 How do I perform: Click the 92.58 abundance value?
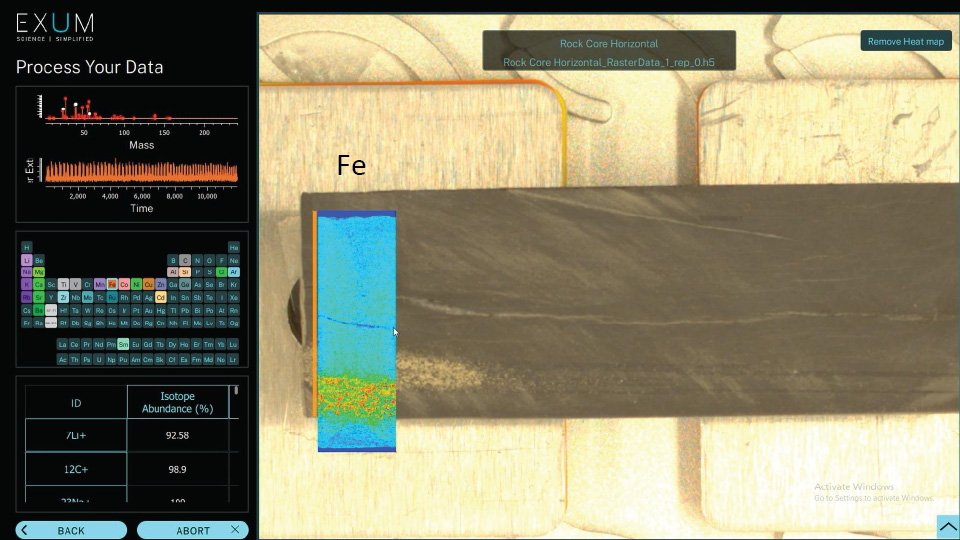[177, 435]
